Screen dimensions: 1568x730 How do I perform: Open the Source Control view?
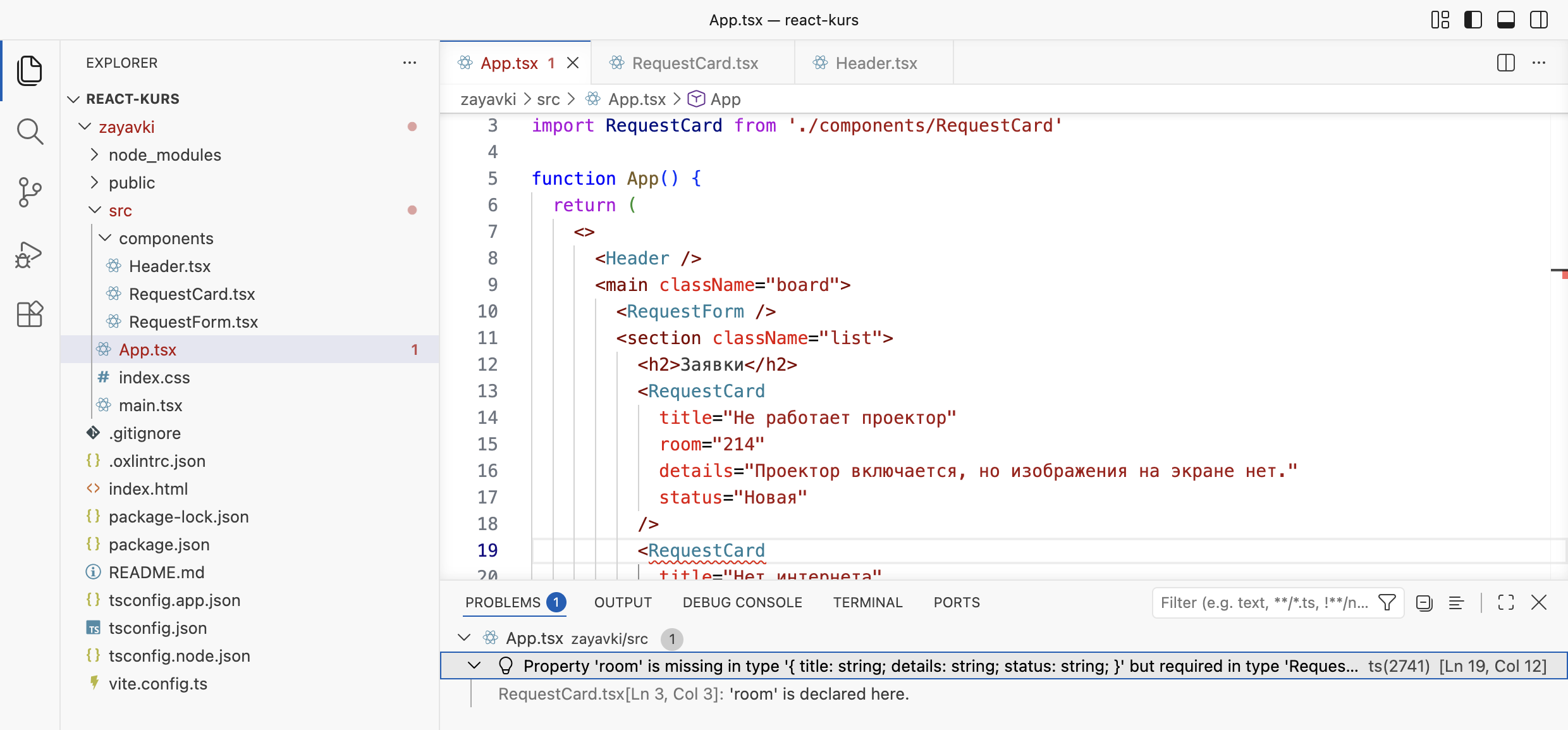30,192
